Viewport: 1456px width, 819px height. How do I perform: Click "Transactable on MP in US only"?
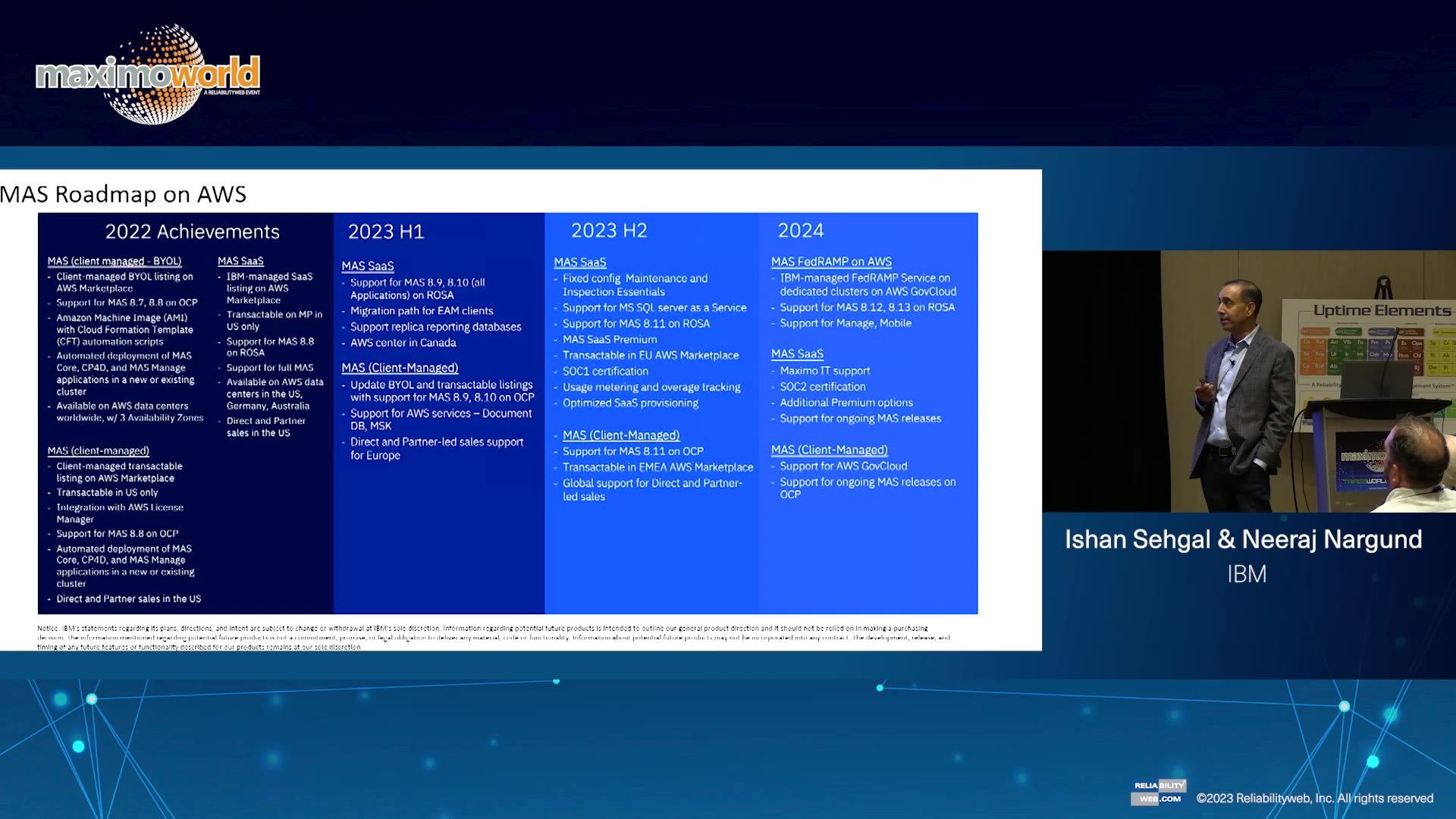274,321
